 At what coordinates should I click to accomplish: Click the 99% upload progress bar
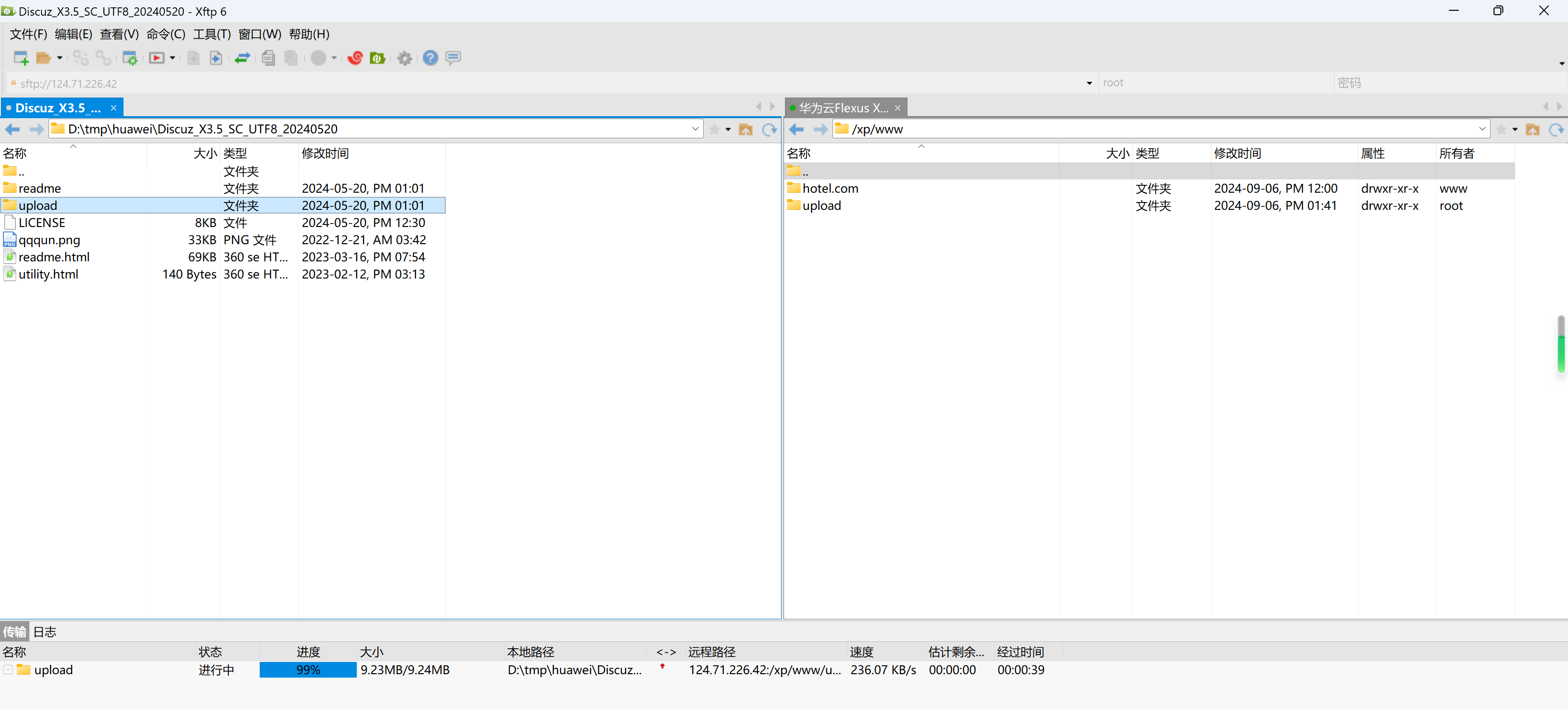pyautogui.click(x=308, y=670)
